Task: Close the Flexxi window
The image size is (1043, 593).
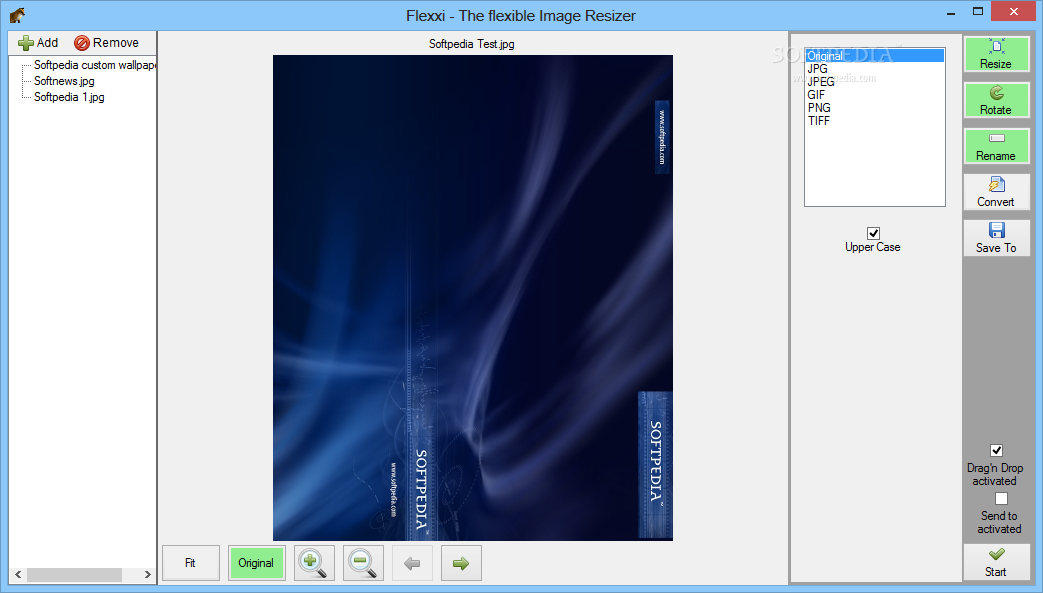Action: pos(1014,11)
